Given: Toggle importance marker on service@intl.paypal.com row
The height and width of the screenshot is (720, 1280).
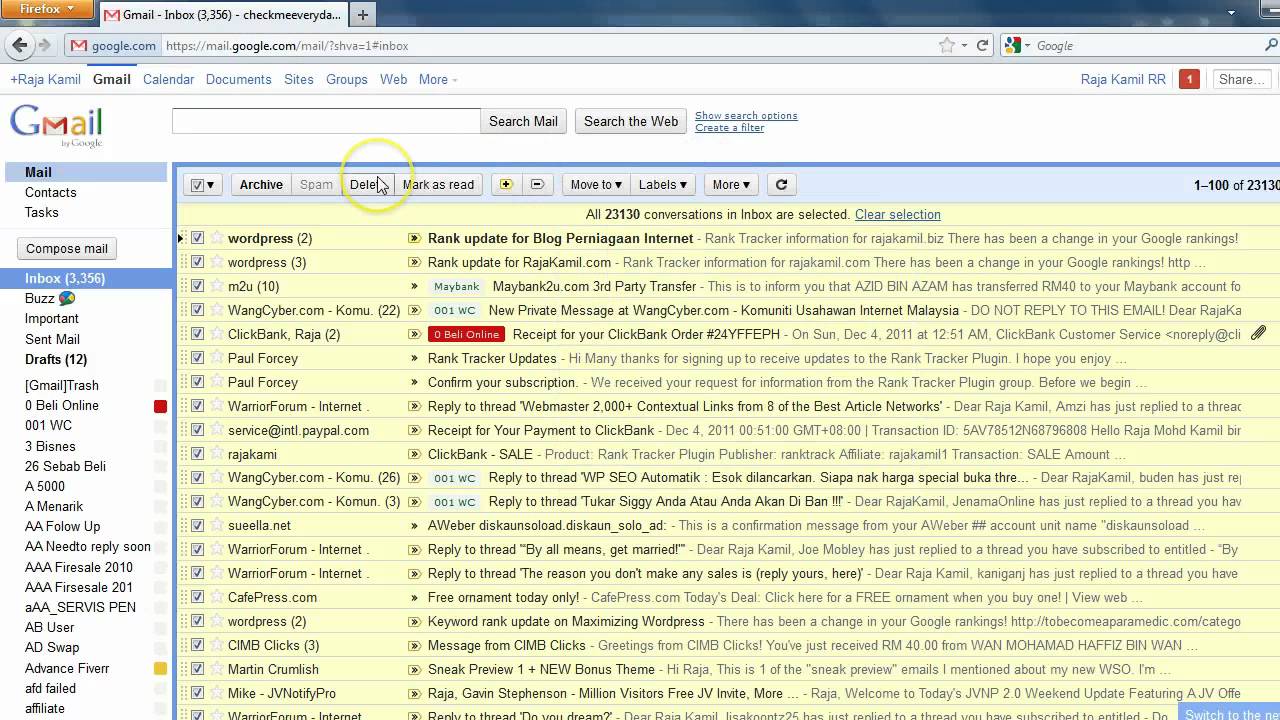Looking at the screenshot, I should [x=414, y=430].
